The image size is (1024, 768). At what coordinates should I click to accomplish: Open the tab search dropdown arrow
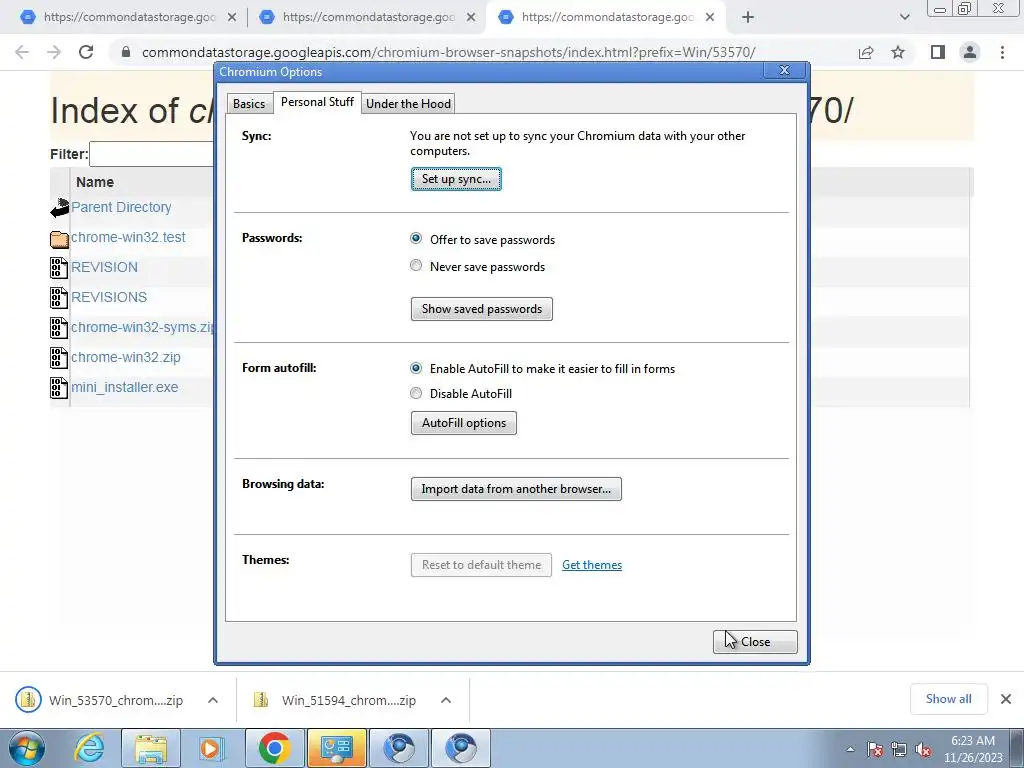point(904,18)
